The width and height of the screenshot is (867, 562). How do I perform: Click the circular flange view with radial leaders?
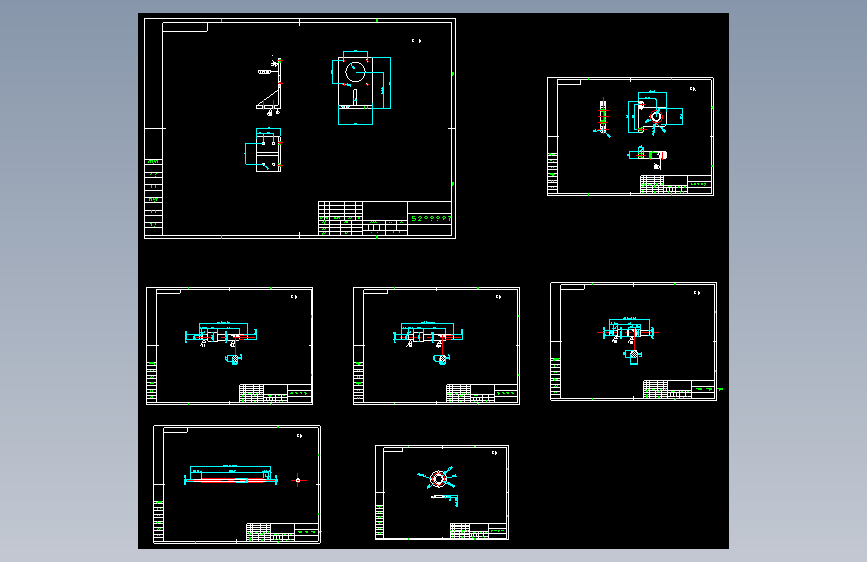[437, 478]
